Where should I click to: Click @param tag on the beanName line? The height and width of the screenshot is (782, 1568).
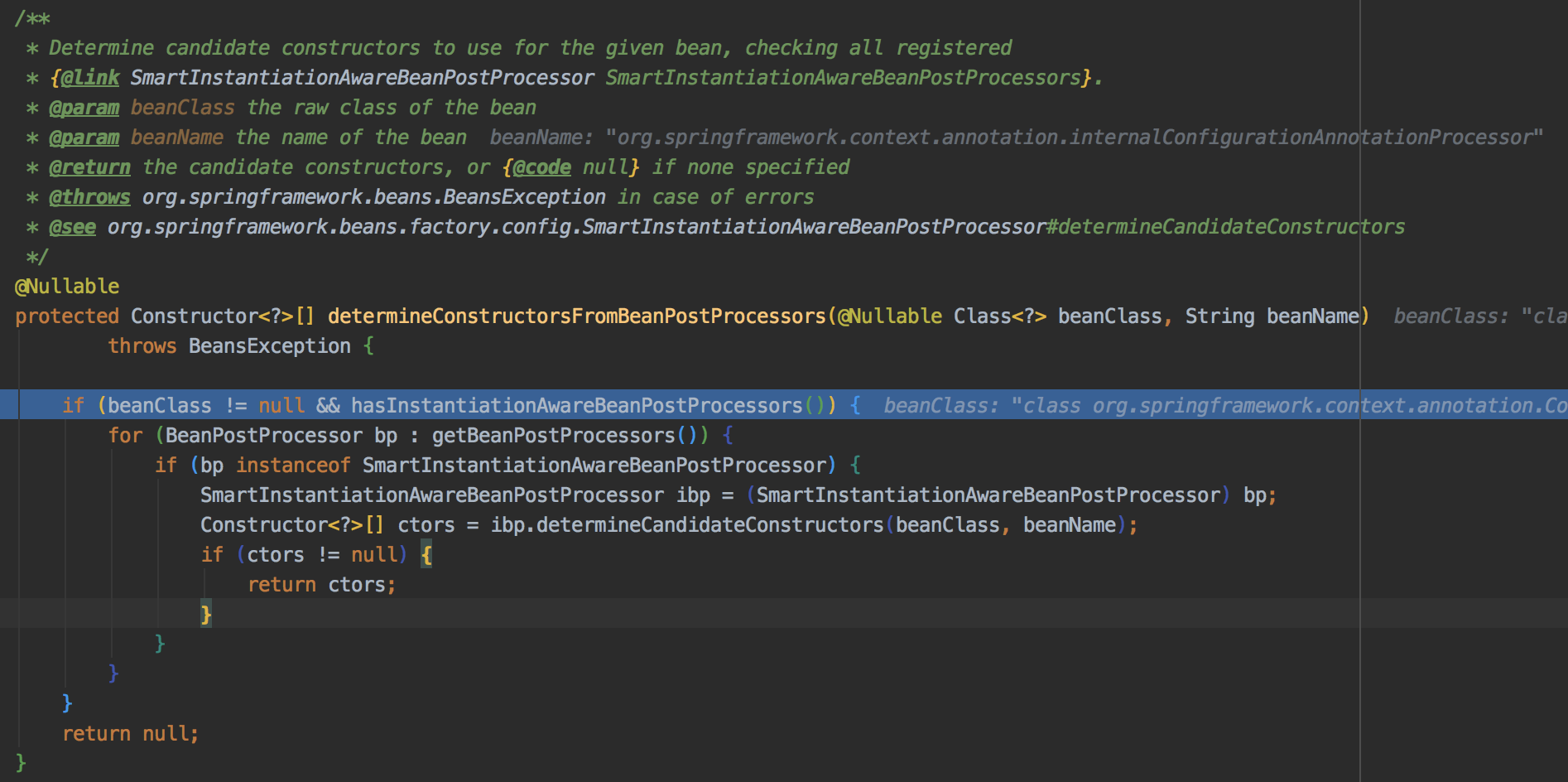[x=84, y=138]
